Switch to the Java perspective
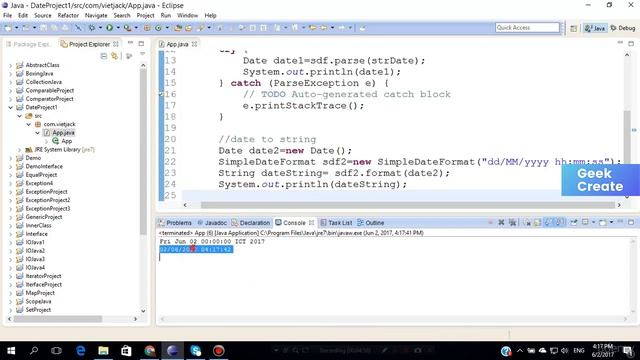 pos(595,28)
